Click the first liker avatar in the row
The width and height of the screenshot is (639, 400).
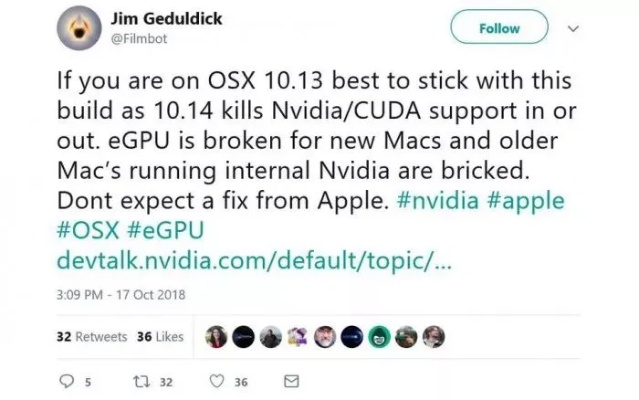215,337
